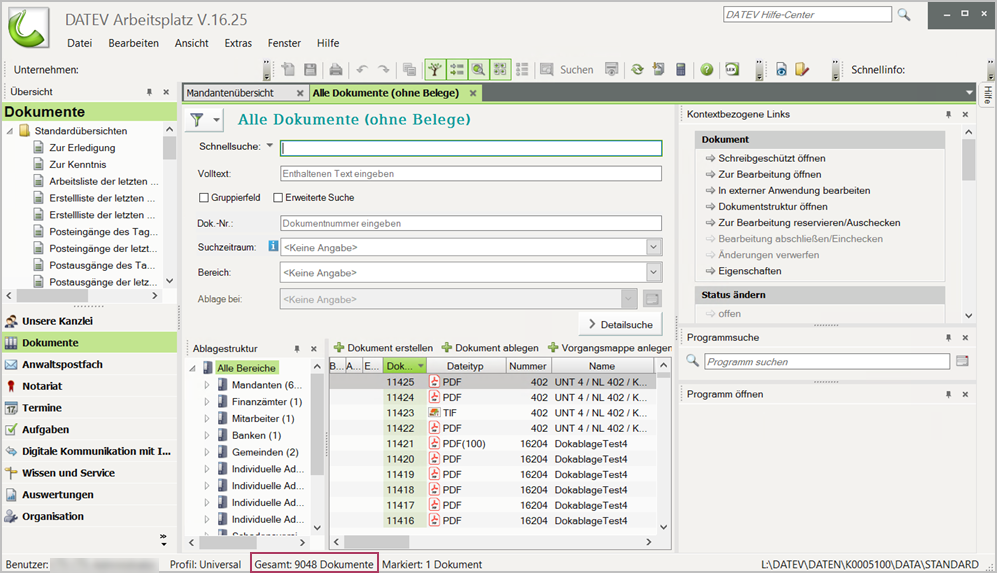Click the filter funnel icon

point(196,120)
